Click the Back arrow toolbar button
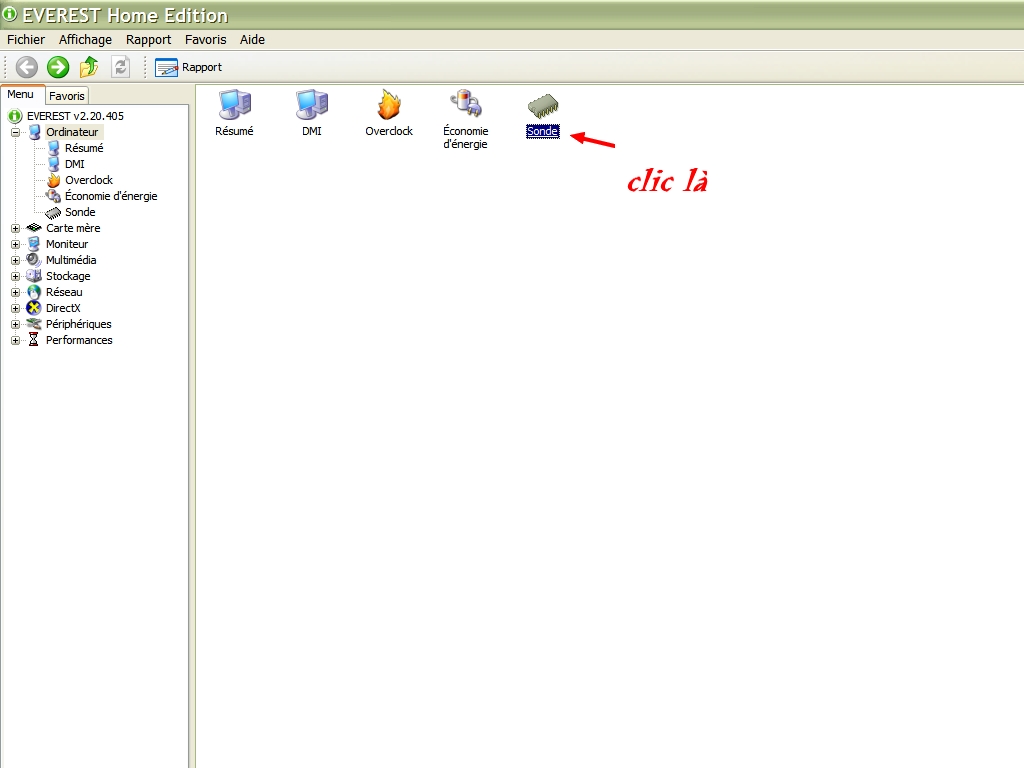1024x768 pixels. 27,67
